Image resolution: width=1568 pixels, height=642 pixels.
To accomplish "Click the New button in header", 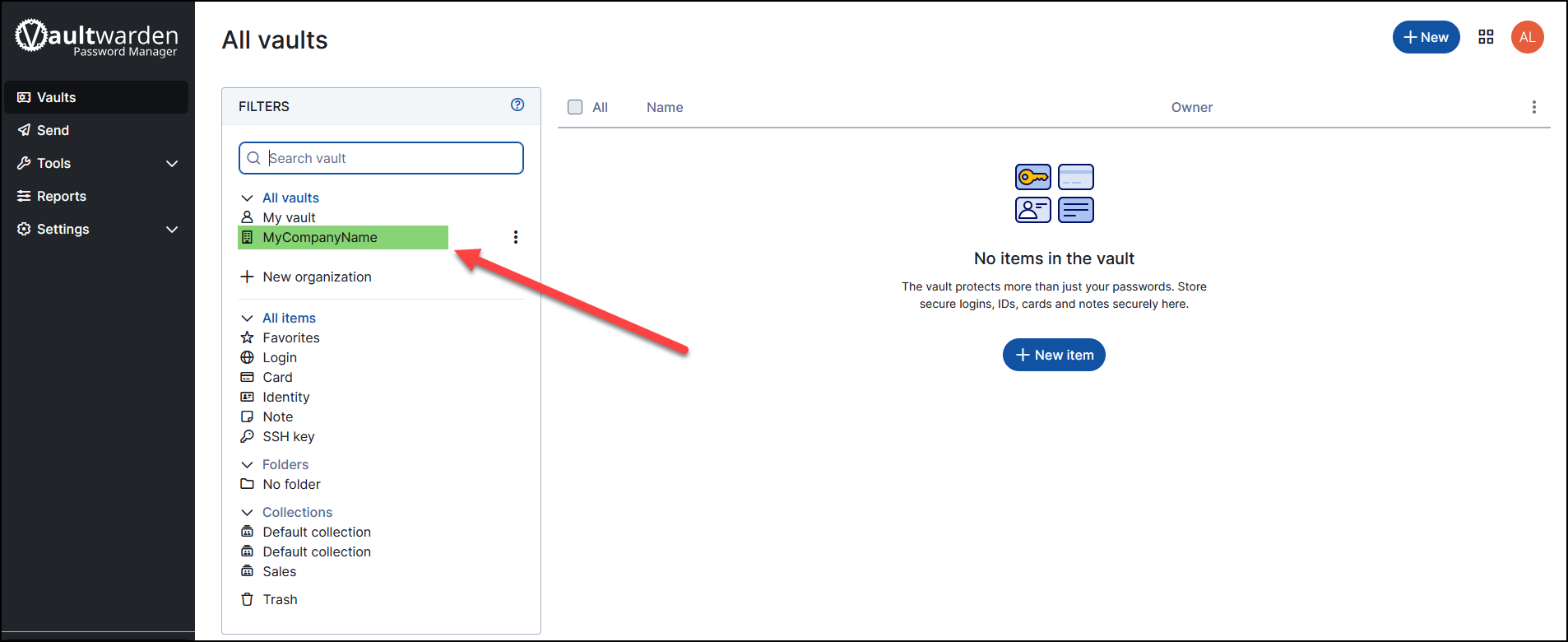I will tap(1426, 37).
